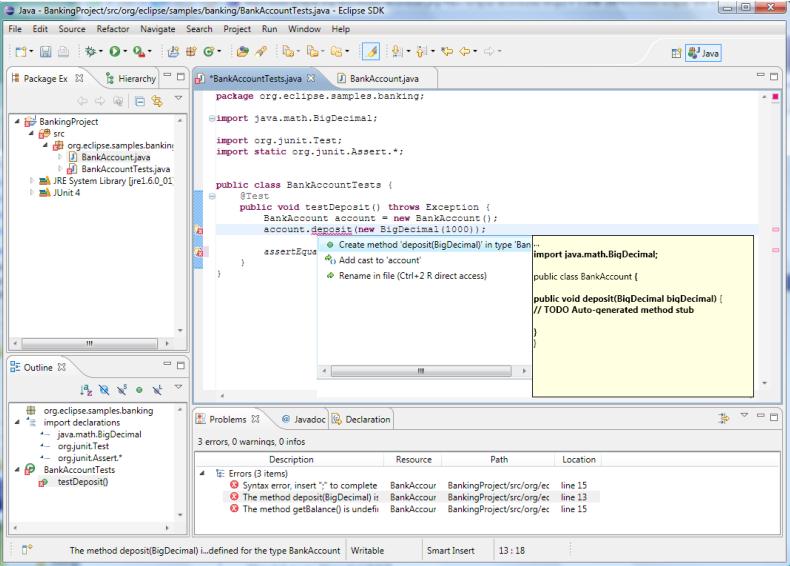Click the Description column header

[x=291, y=460]
